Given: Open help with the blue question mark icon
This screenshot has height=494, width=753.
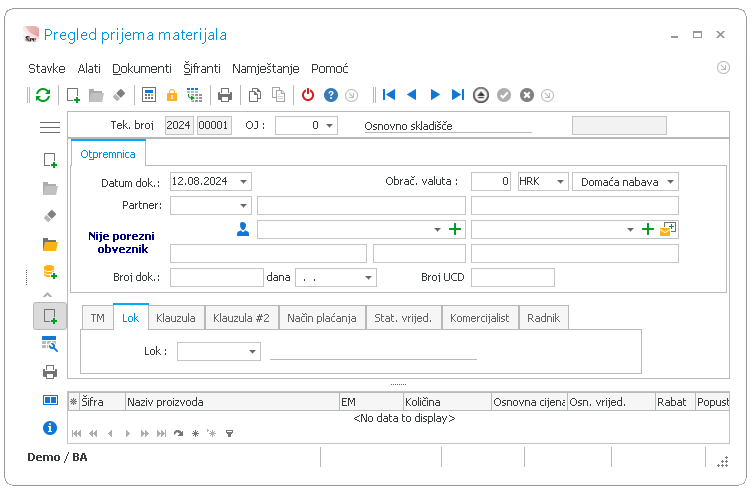Looking at the screenshot, I should (x=331, y=95).
